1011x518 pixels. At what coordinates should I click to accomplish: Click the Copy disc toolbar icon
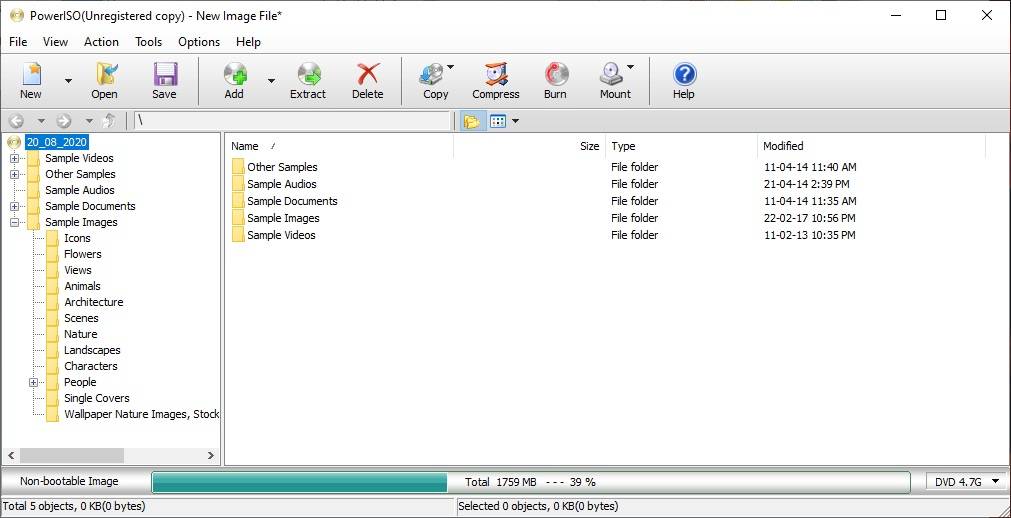coord(431,74)
